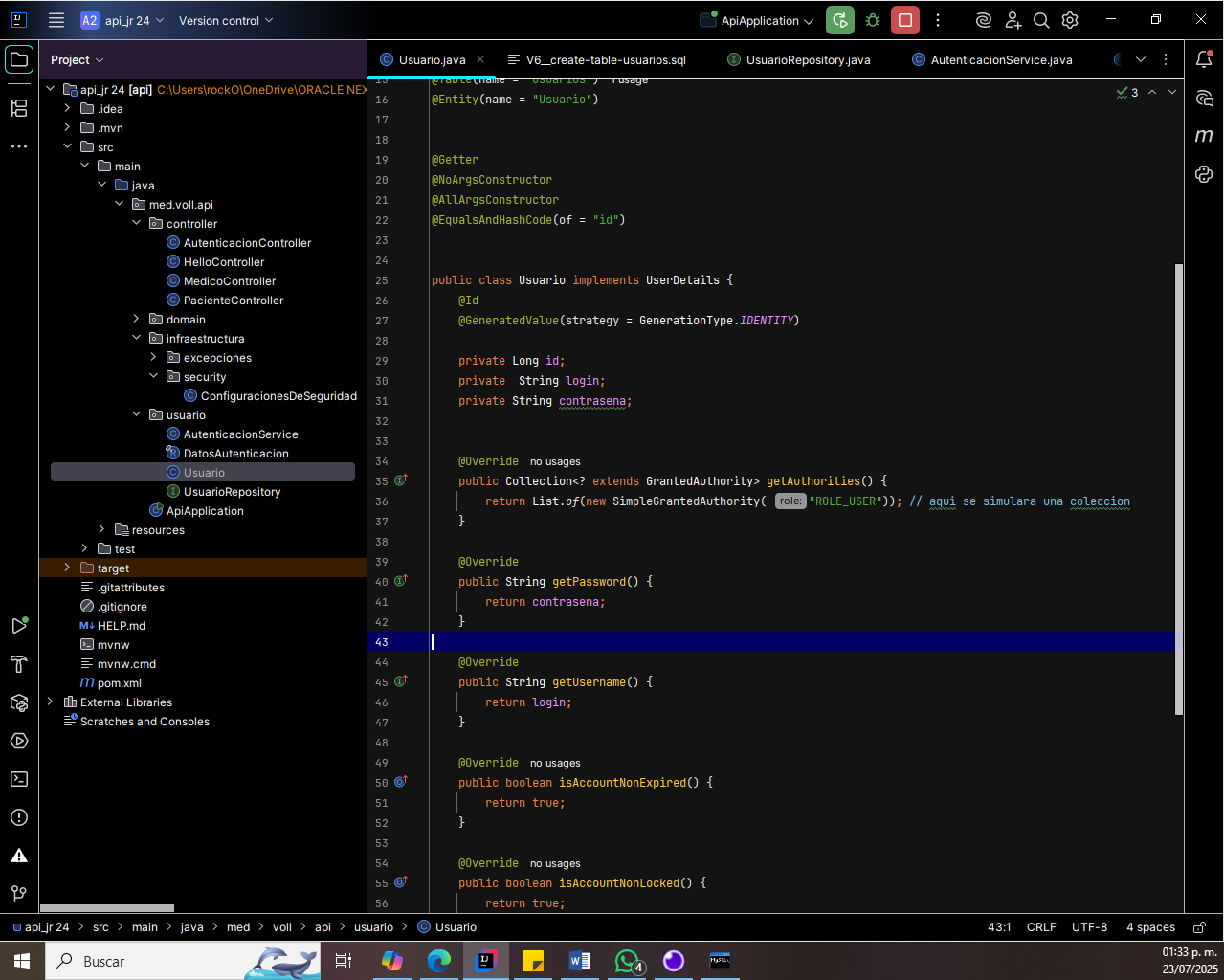Open the 4 spaces indent settings

tap(1150, 927)
